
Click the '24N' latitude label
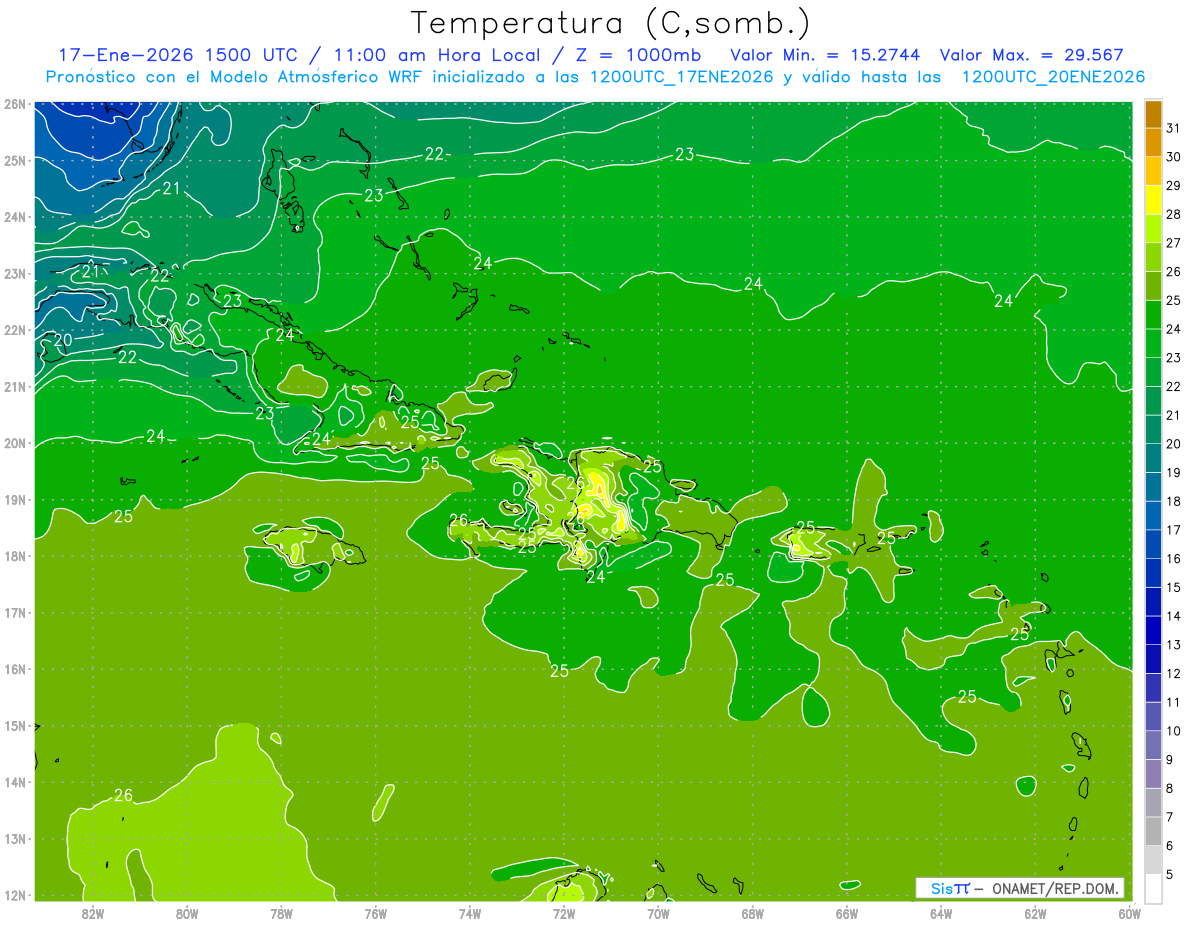tap(15, 217)
